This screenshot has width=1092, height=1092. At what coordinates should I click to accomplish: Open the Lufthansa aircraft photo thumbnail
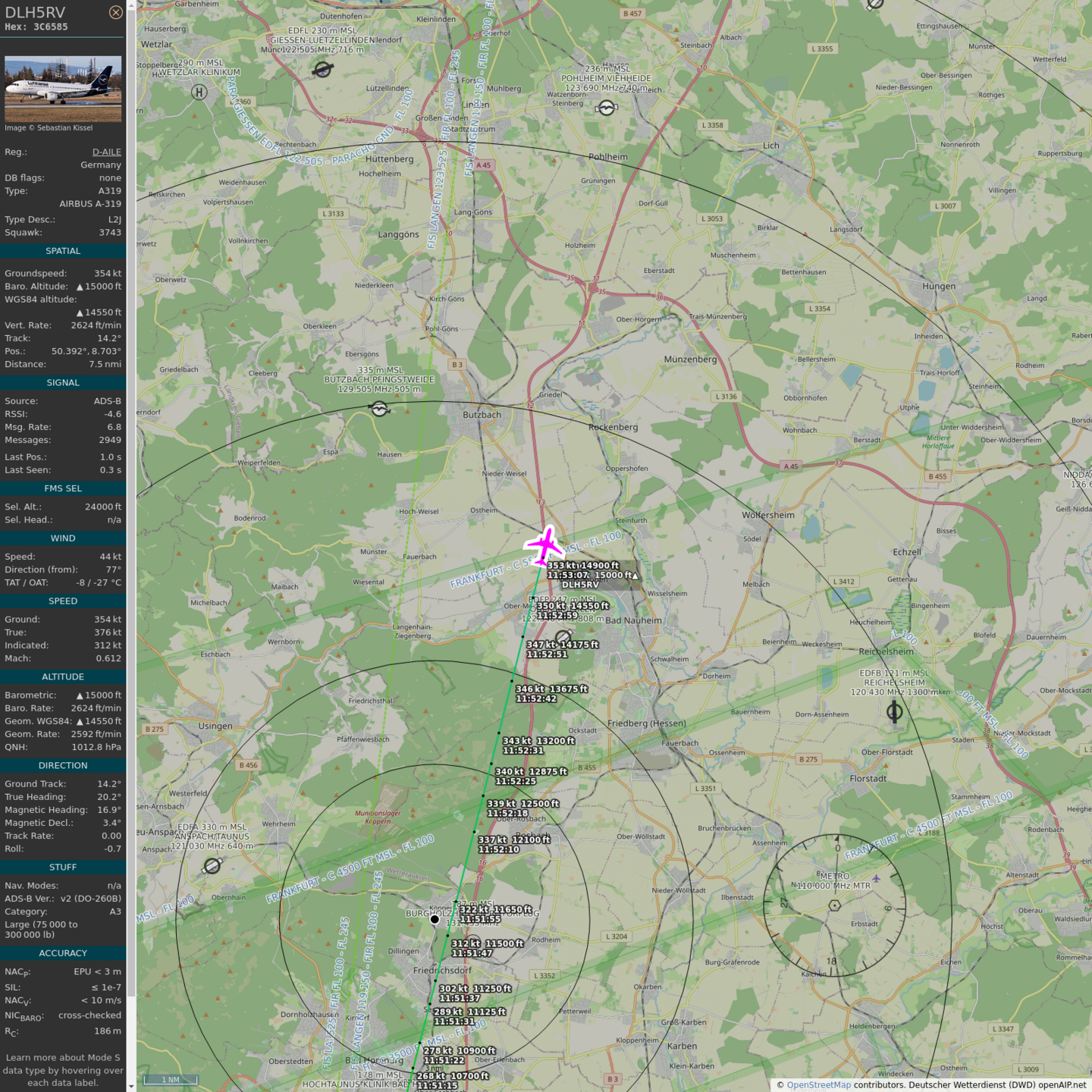point(63,89)
